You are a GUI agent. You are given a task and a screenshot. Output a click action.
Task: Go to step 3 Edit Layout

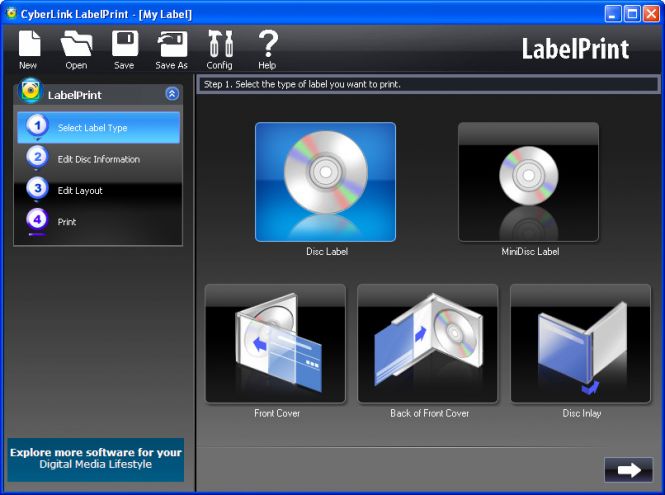point(98,190)
